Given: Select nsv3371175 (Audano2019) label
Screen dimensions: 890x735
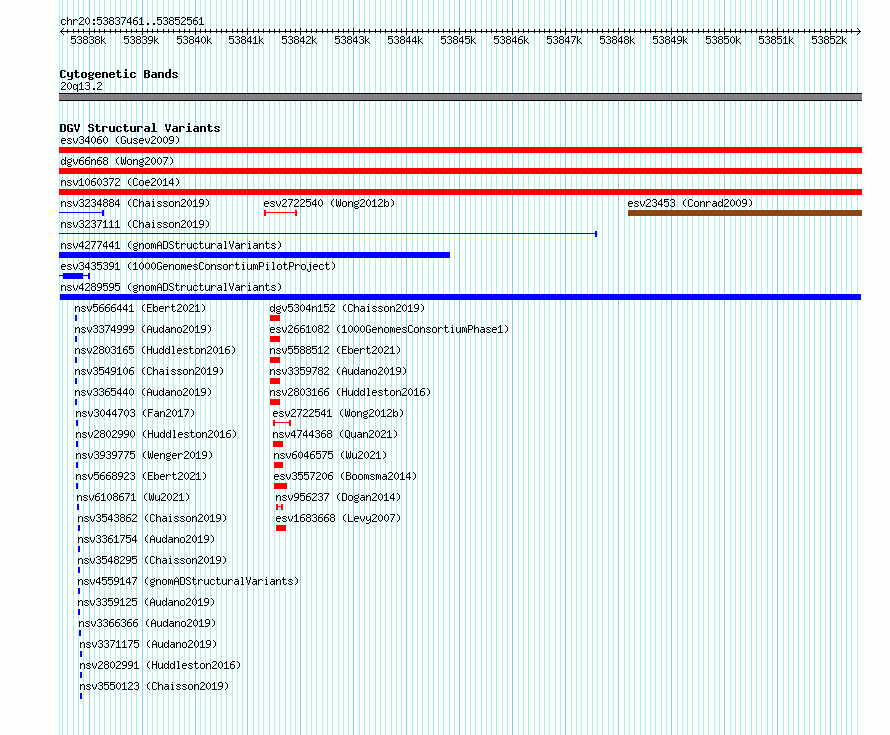Looking at the screenshot, I should [x=148, y=644].
